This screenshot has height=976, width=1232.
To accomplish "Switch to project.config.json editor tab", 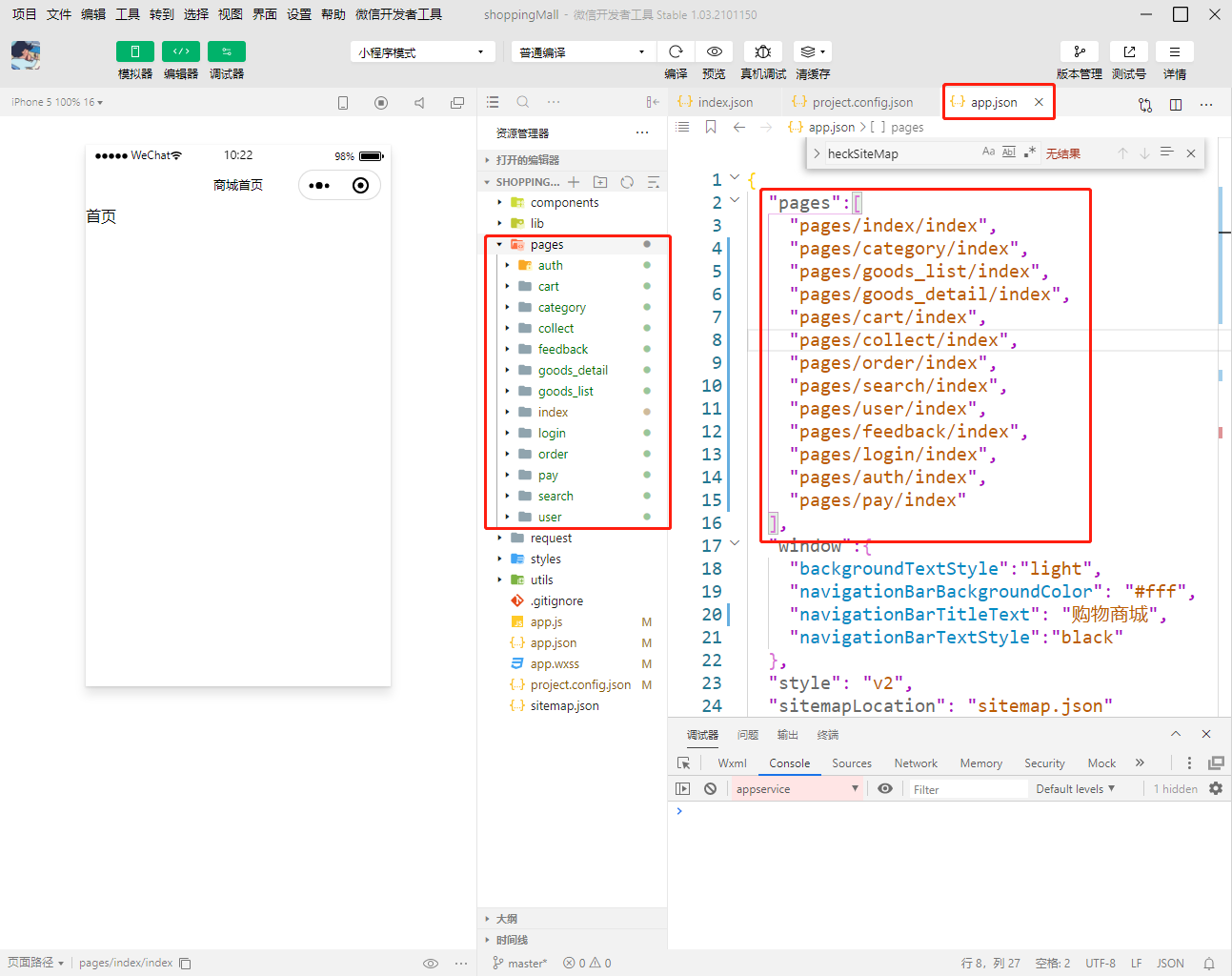I will pyautogui.click(x=861, y=102).
